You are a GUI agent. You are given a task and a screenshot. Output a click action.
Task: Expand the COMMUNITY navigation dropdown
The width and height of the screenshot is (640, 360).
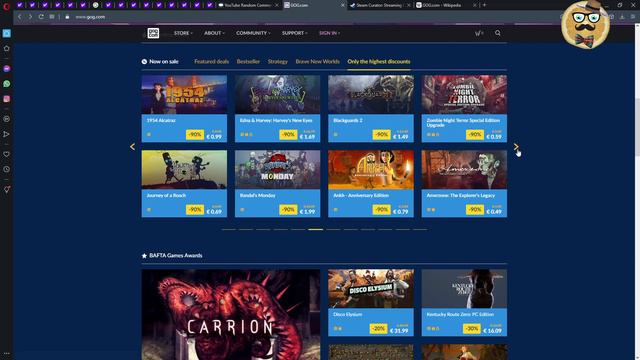pos(253,33)
